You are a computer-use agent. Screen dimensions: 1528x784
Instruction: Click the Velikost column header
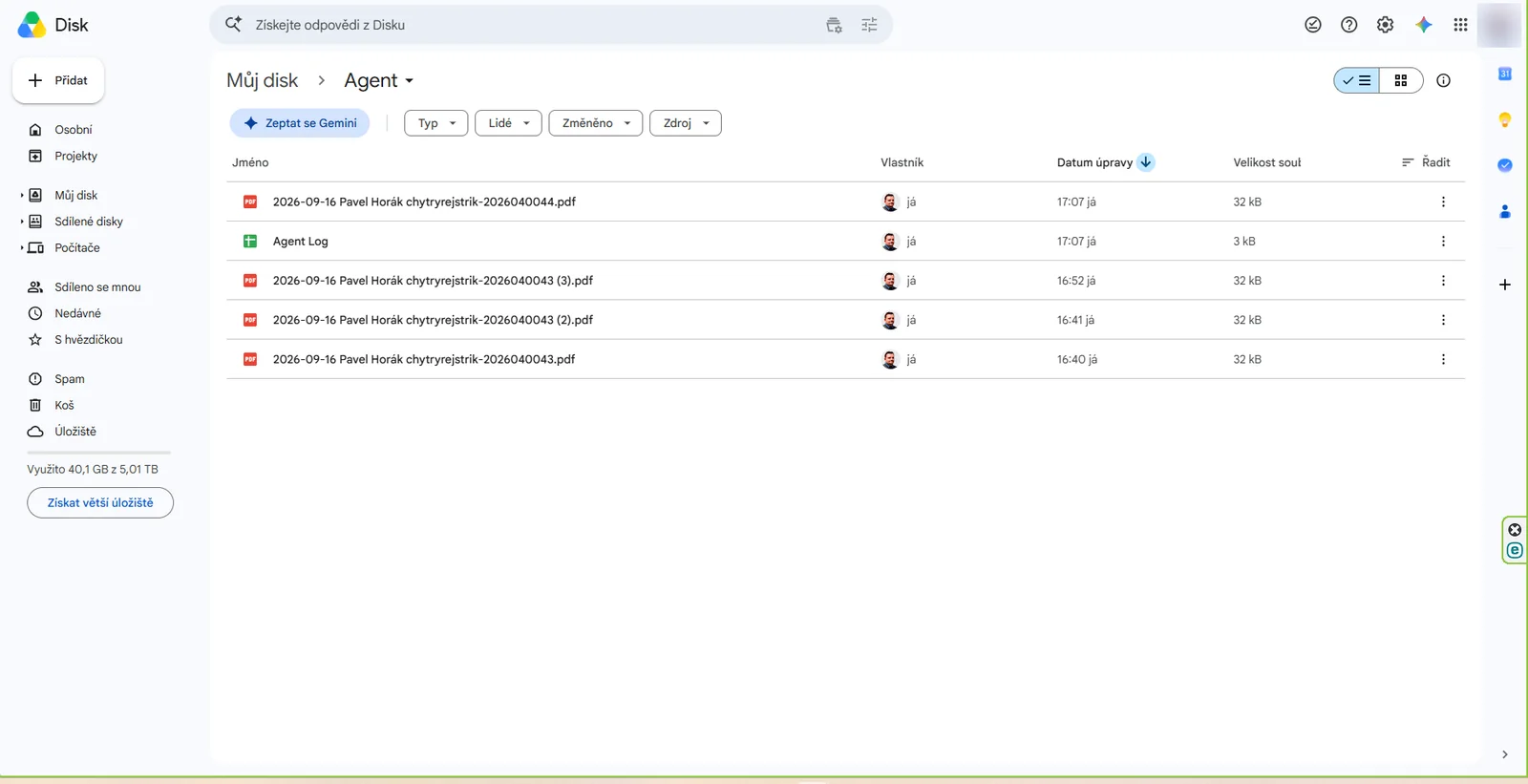[1267, 162]
